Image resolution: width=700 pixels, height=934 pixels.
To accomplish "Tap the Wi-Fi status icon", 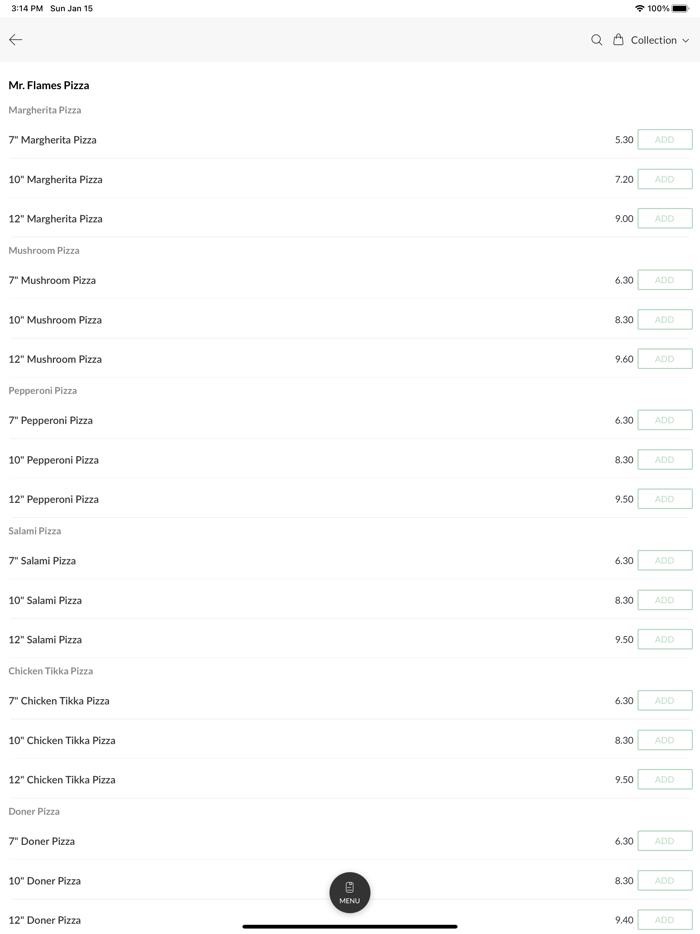I will 639,8.
